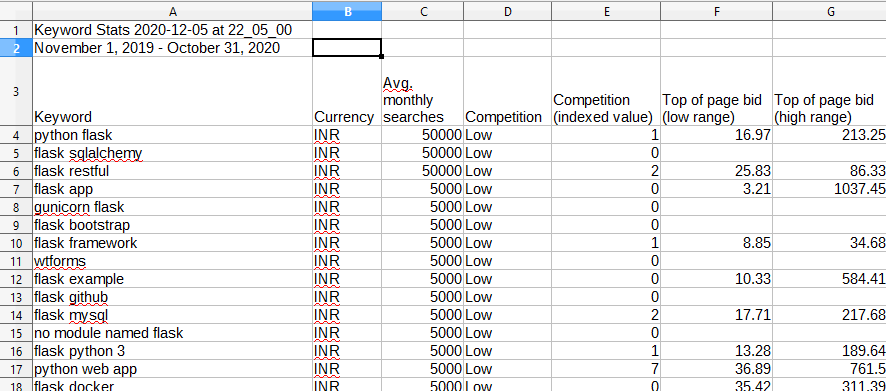
Task: Select the 'gunicorn flask' keyword cell
Action: coord(172,207)
